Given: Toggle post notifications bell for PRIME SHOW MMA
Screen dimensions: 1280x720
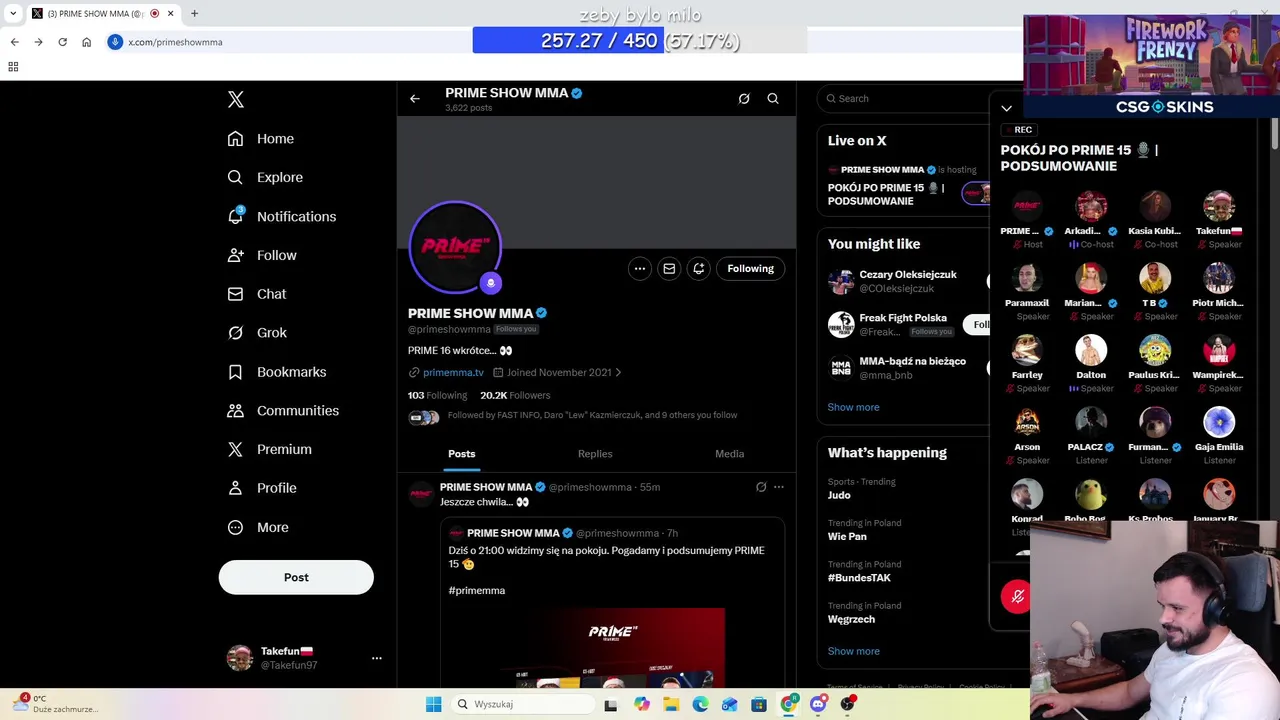Looking at the screenshot, I should click(x=699, y=268).
